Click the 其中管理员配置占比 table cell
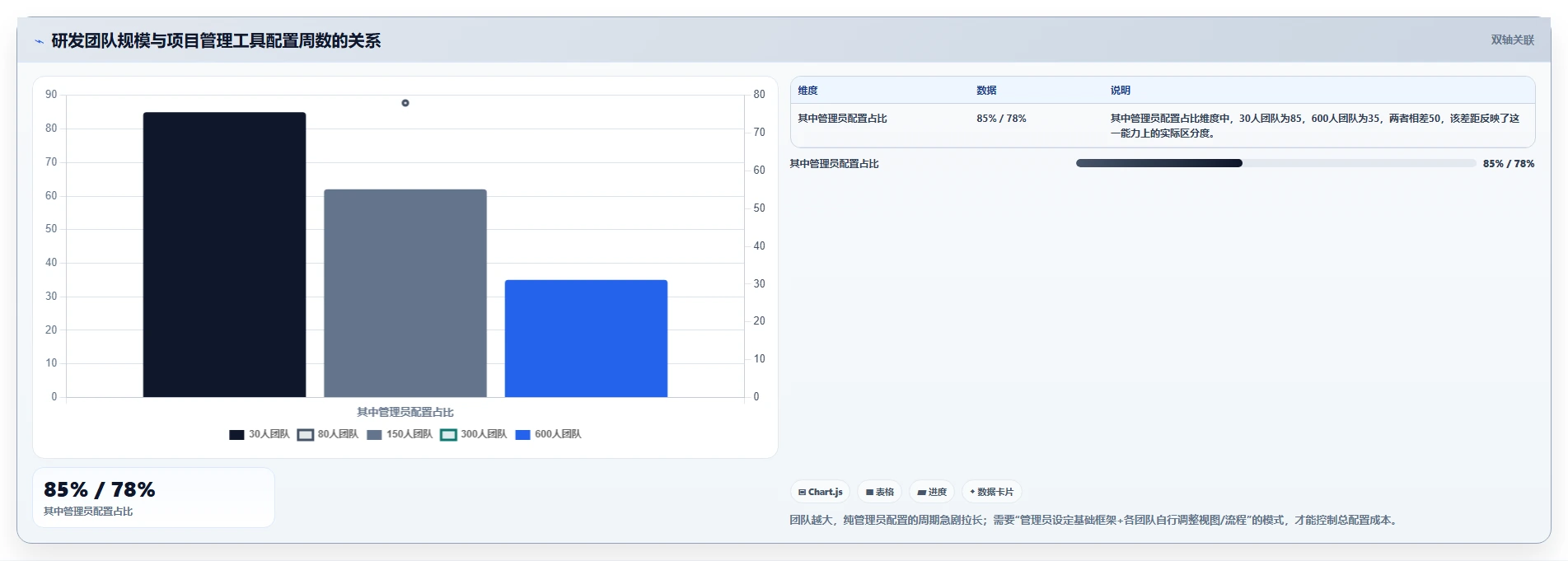 pos(842,119)
